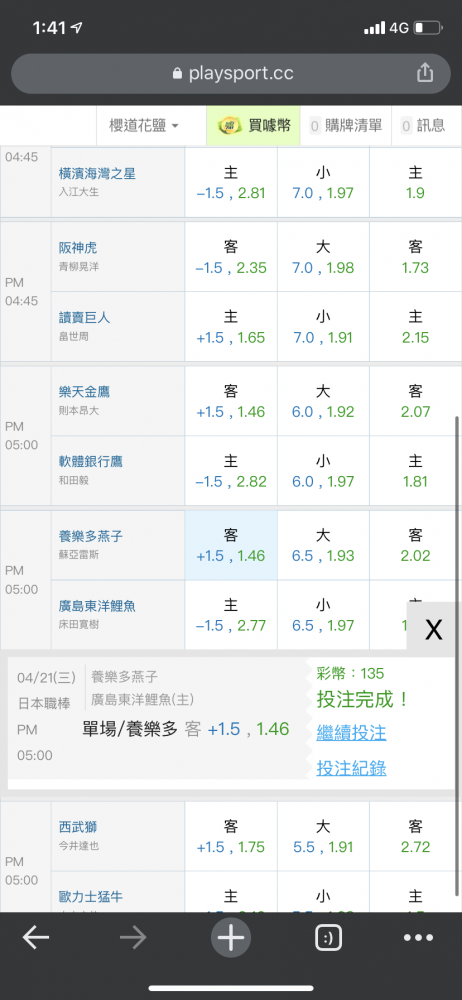Tap the lock icon beside playsport.cc
Screen dimensions: 462x1000
pyautogui.click(x=177, y=74)
